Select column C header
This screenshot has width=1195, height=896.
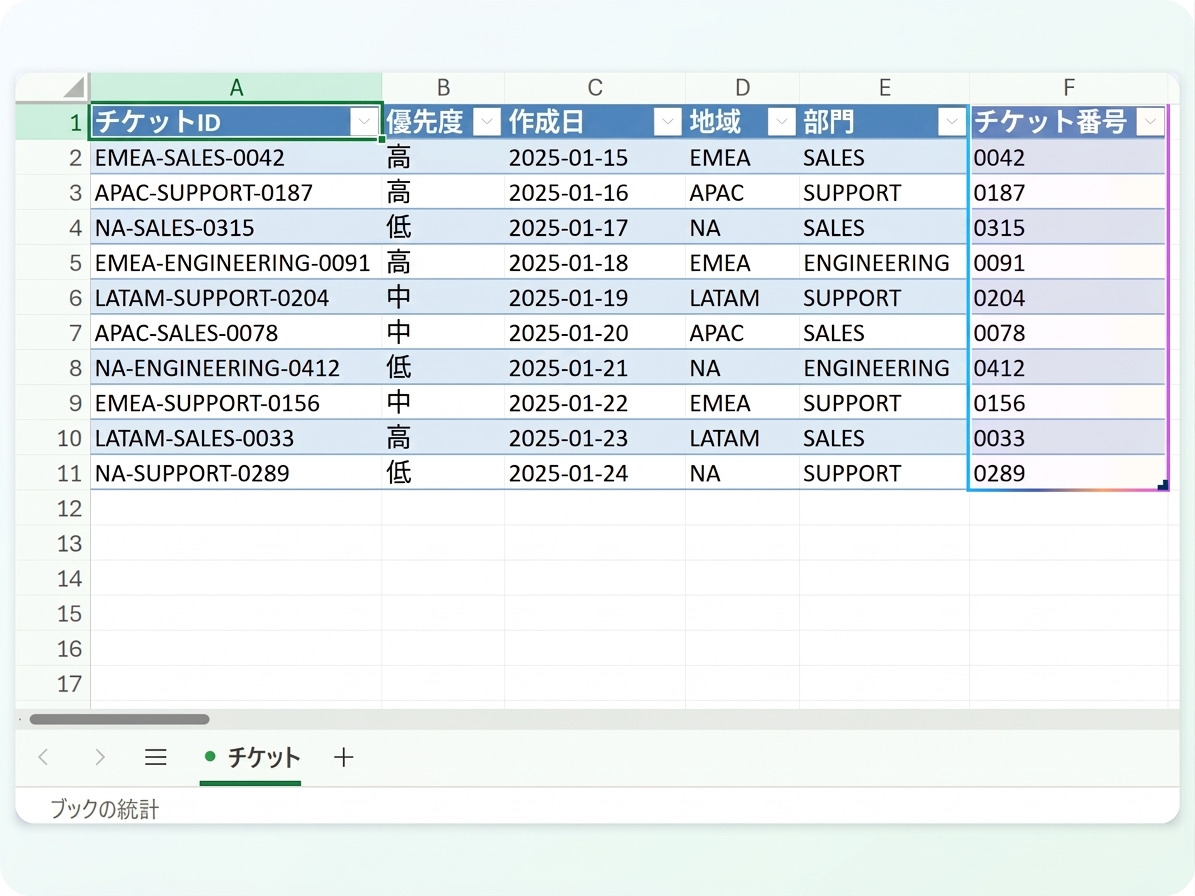[594, 88]
